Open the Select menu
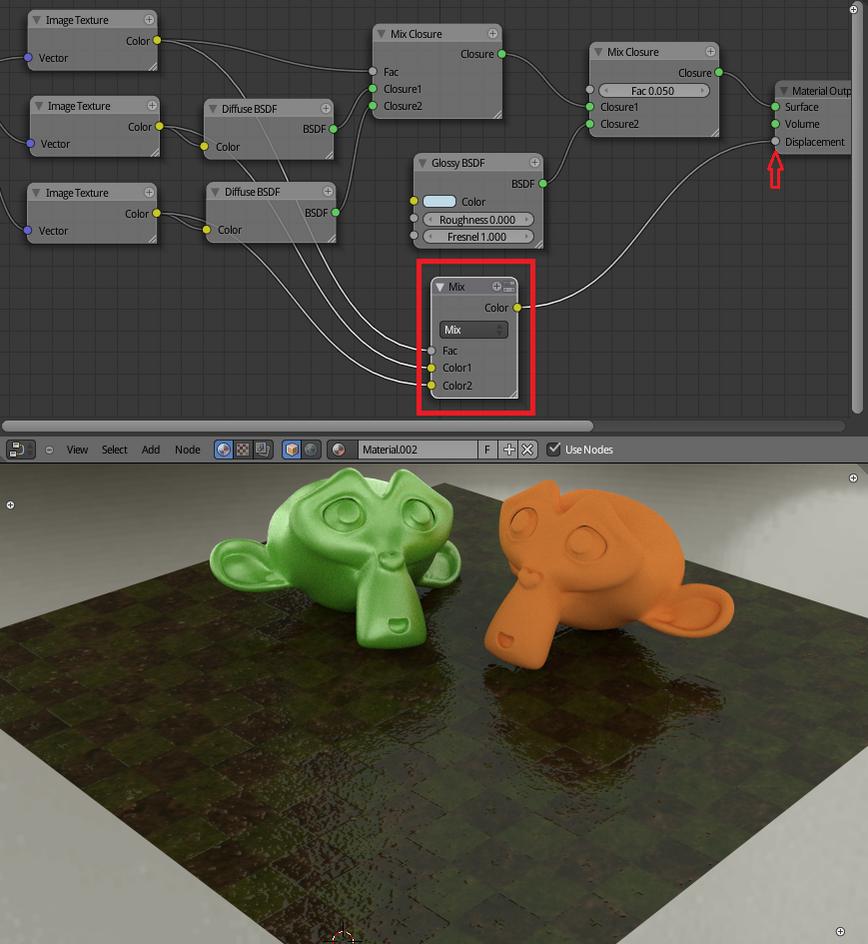The width and height of the screenshot is (868, 944). (114, 450)
